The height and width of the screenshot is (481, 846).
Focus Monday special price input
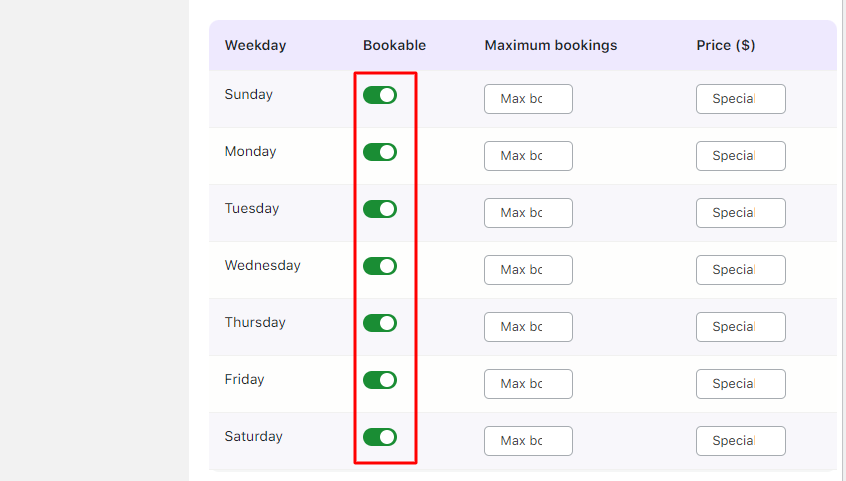point(740,156)
